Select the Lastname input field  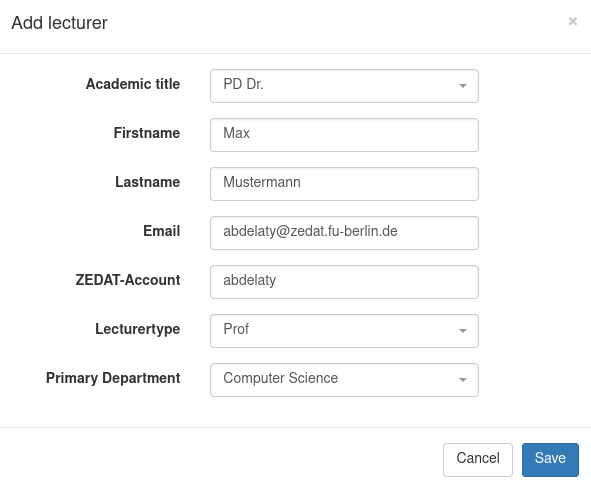click(x=344, y=184)
